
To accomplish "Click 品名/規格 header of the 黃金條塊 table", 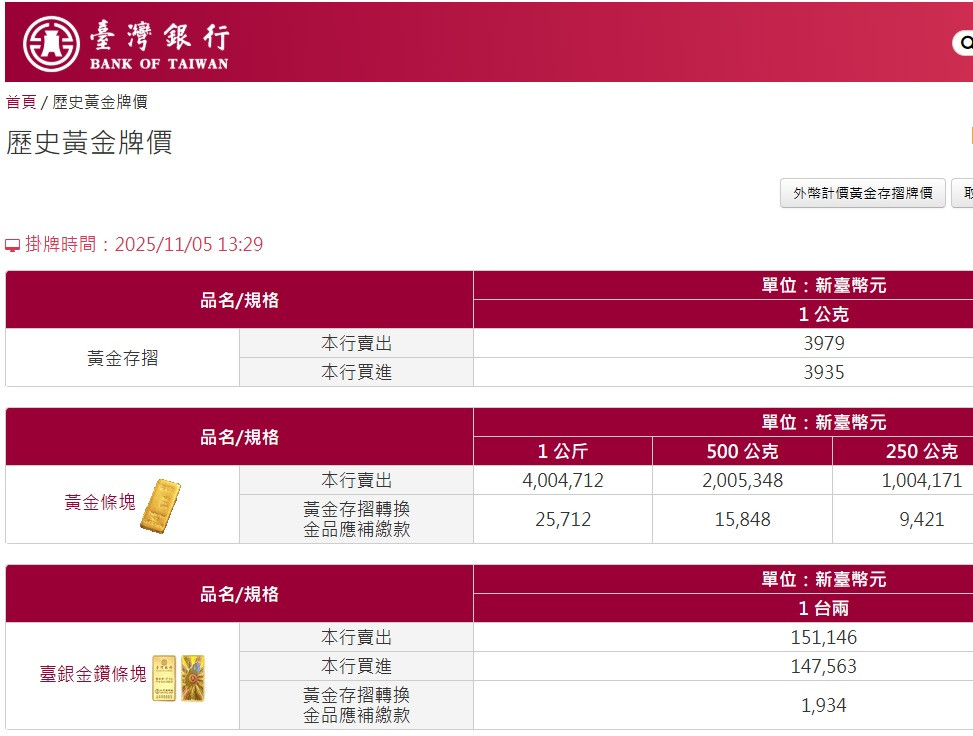I will coord(240,437).
